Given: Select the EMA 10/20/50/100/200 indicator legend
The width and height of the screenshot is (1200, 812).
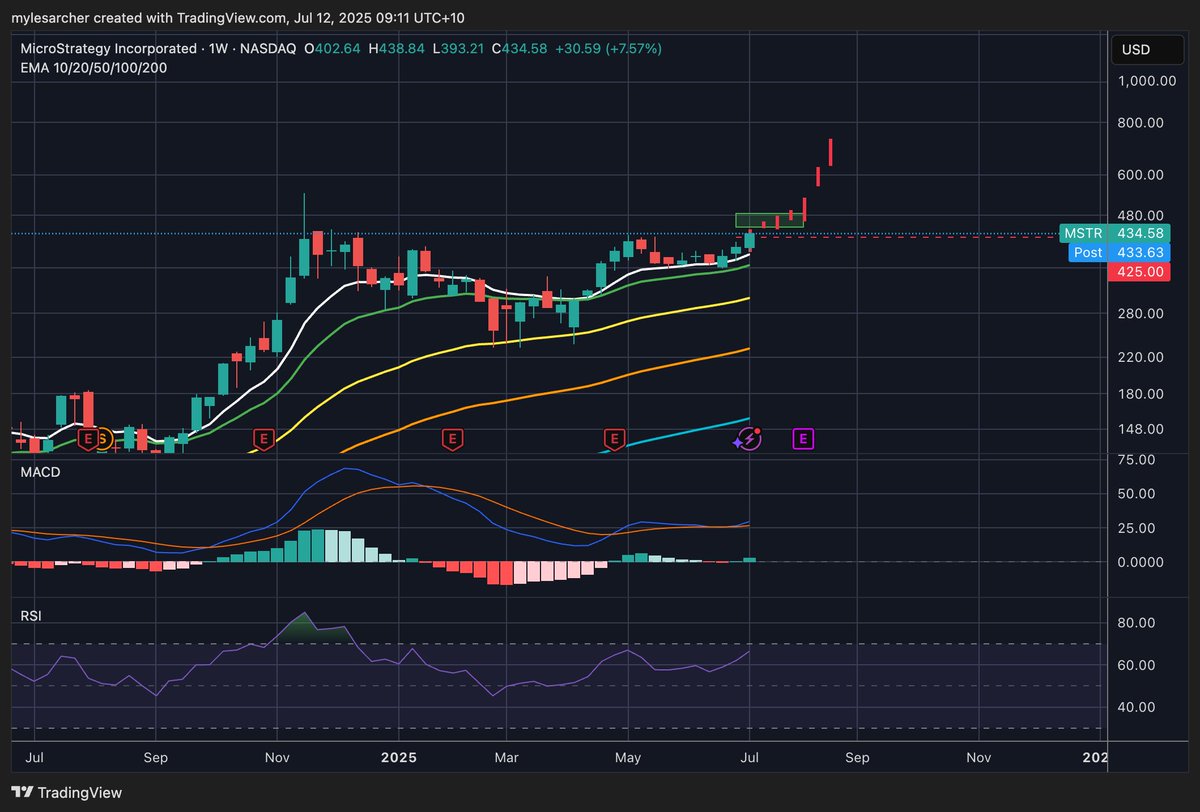Looking at the screenshot, I should pyautogui.click(x=94, y=68).
